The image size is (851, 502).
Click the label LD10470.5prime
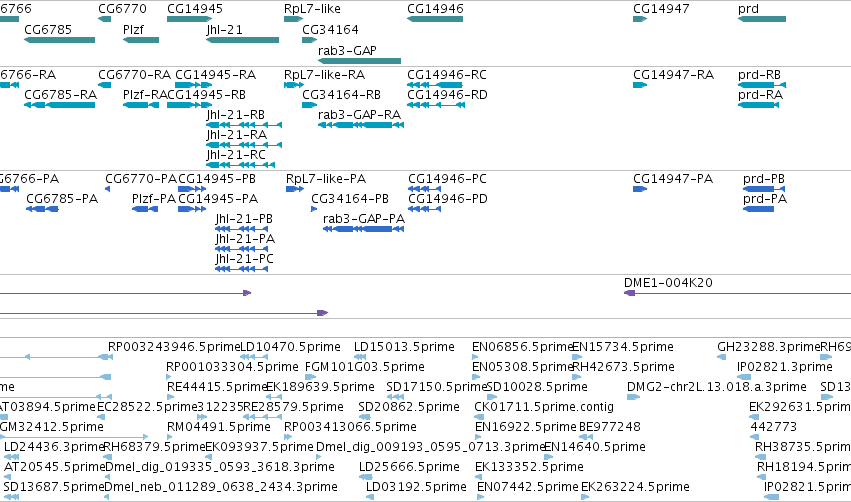pos(290,347)
